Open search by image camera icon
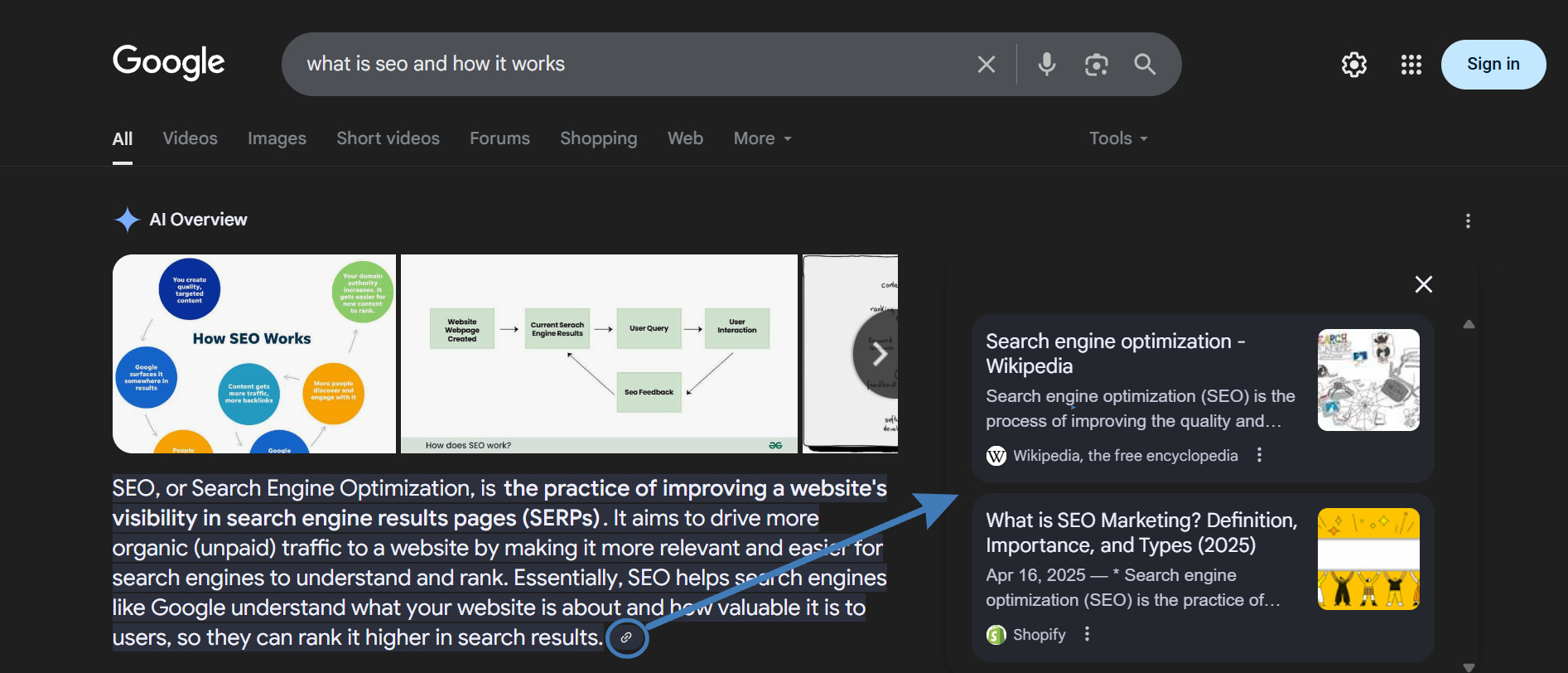1568x673 pixels. click(x=1096, y=64)
